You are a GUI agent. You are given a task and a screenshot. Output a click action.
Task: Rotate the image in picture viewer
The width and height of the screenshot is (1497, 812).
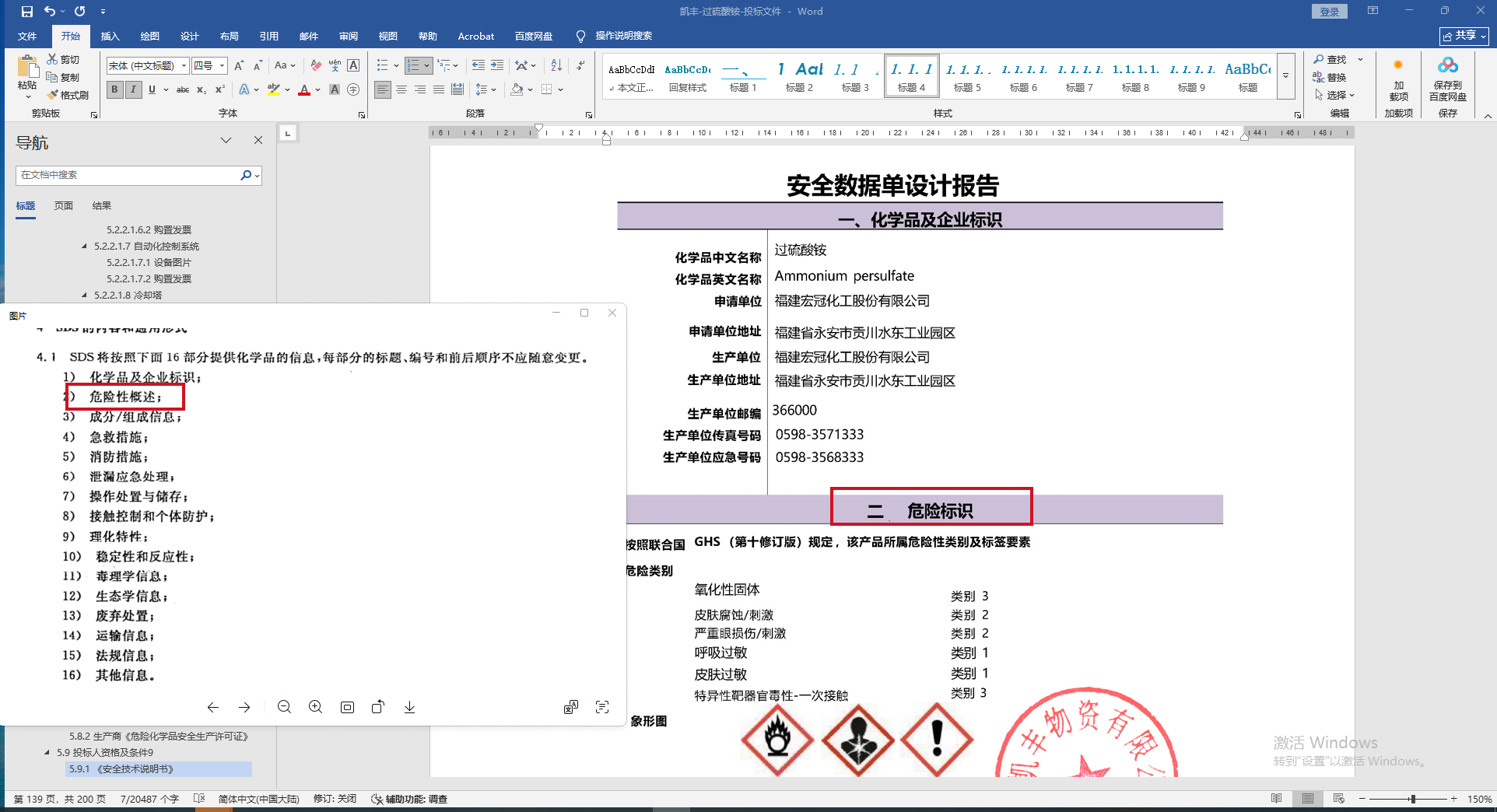[x=378, y=707]
